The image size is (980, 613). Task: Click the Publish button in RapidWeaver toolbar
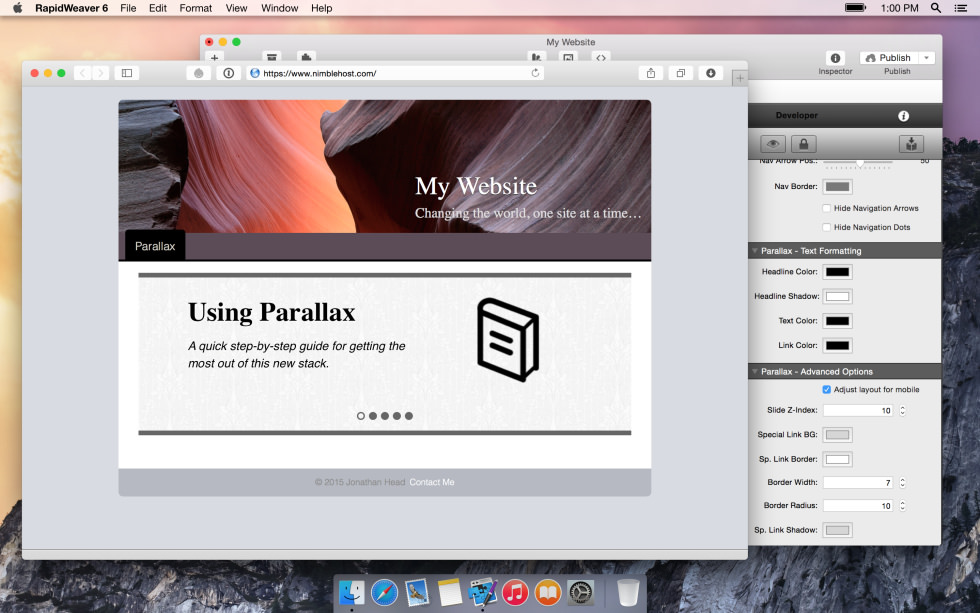[888, 57]
